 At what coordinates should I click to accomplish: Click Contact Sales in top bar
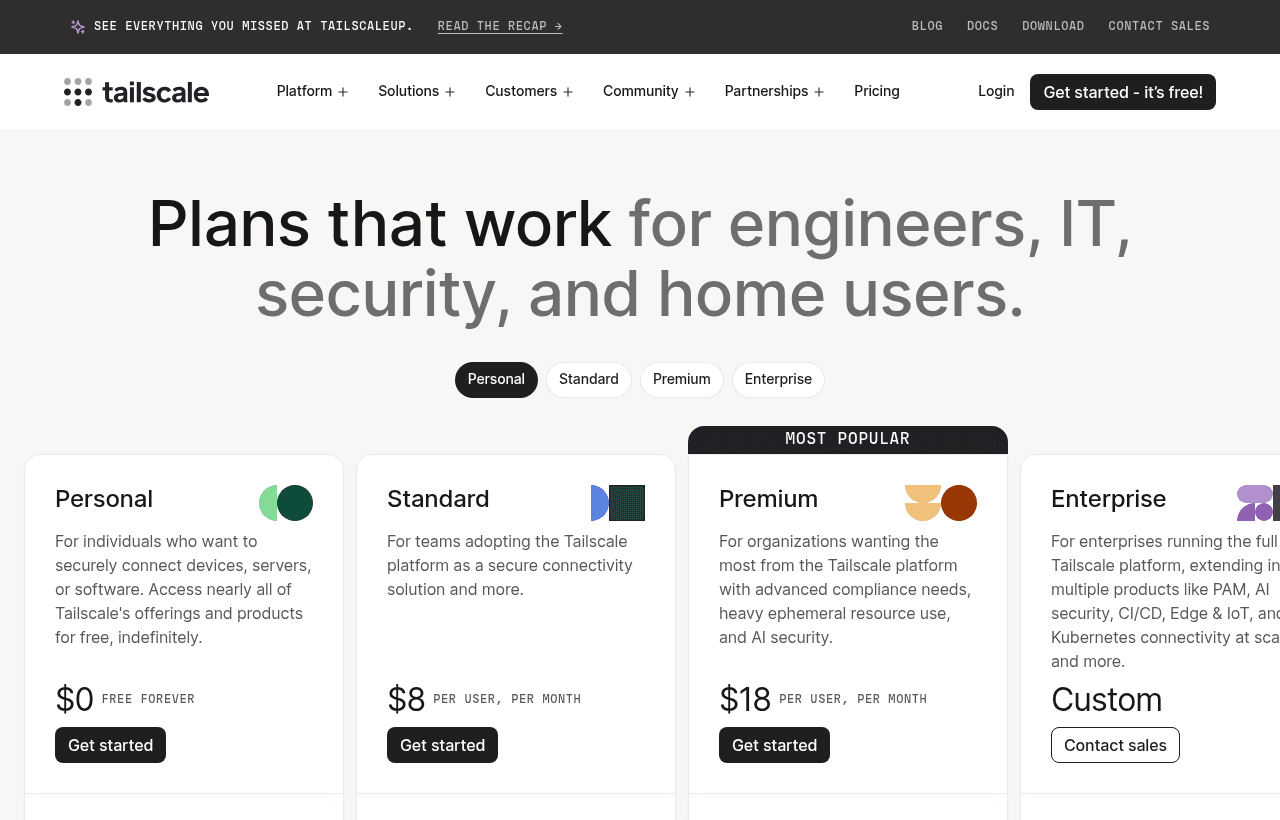[1159, 26]
